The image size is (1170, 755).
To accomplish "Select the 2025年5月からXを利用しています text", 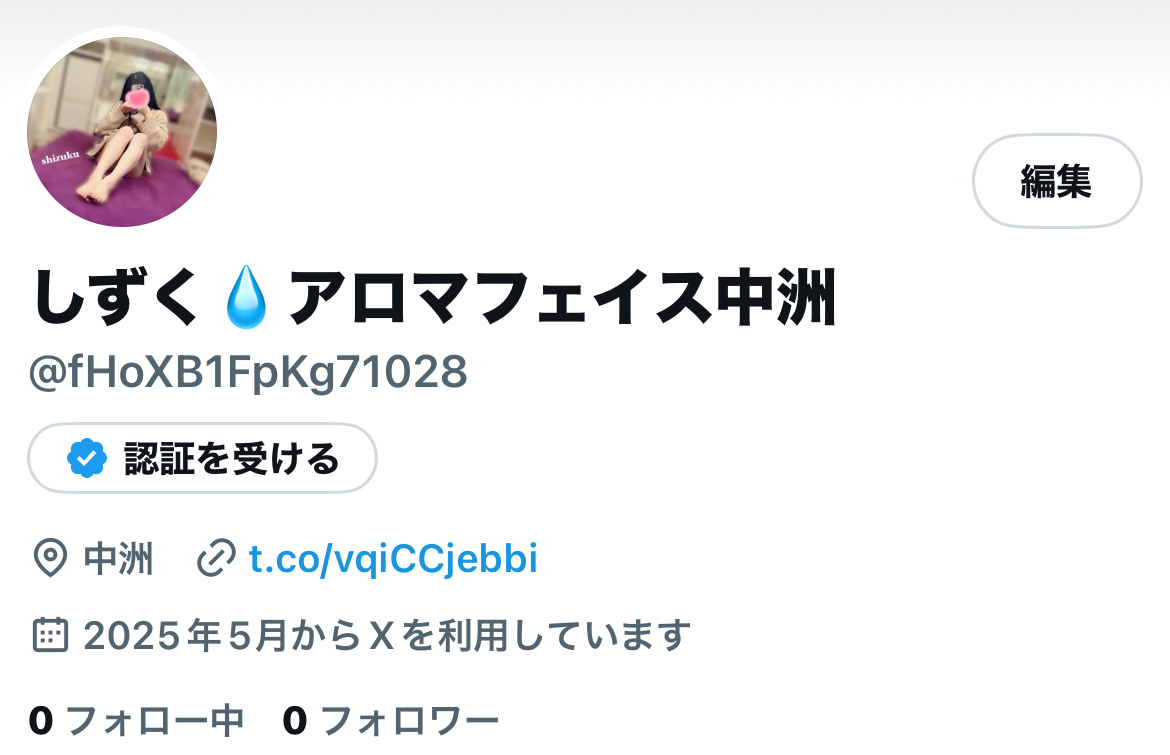I will 387,636.
